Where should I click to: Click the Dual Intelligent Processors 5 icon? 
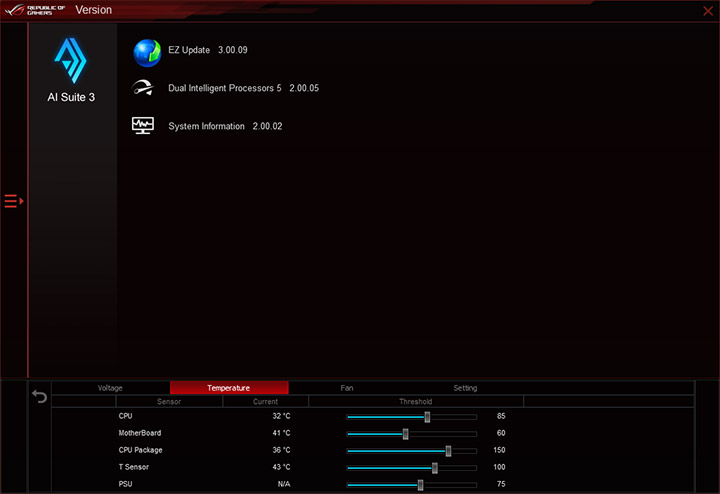143,88
